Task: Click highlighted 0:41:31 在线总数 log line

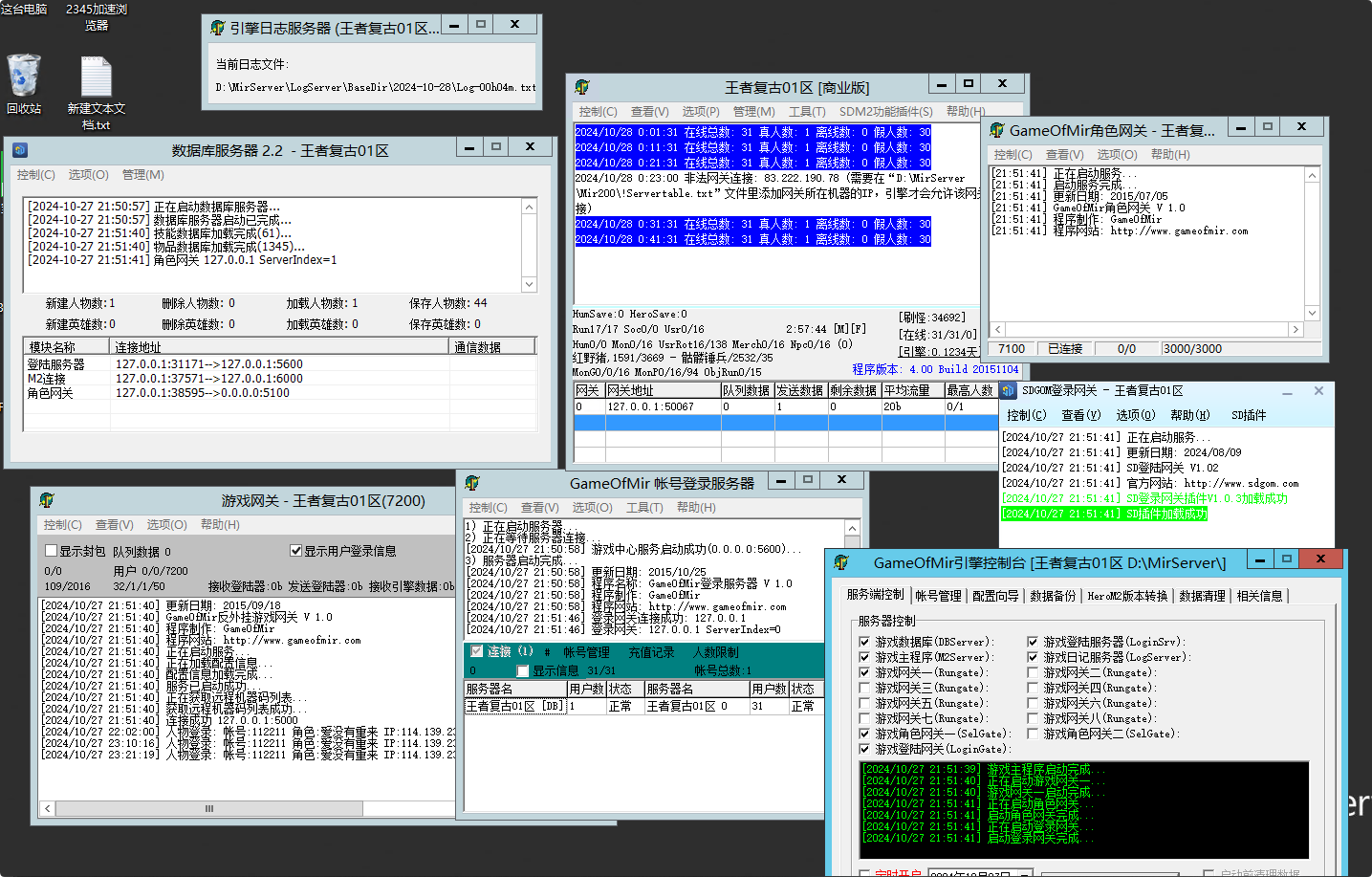Action: [753, 239]
